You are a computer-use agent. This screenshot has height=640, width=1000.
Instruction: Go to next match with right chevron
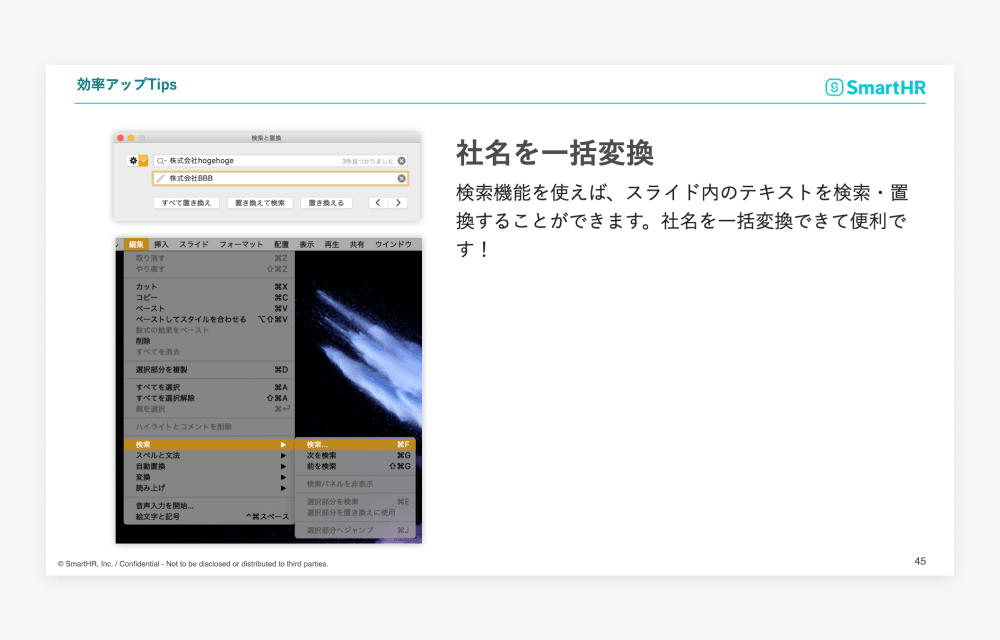398,203
